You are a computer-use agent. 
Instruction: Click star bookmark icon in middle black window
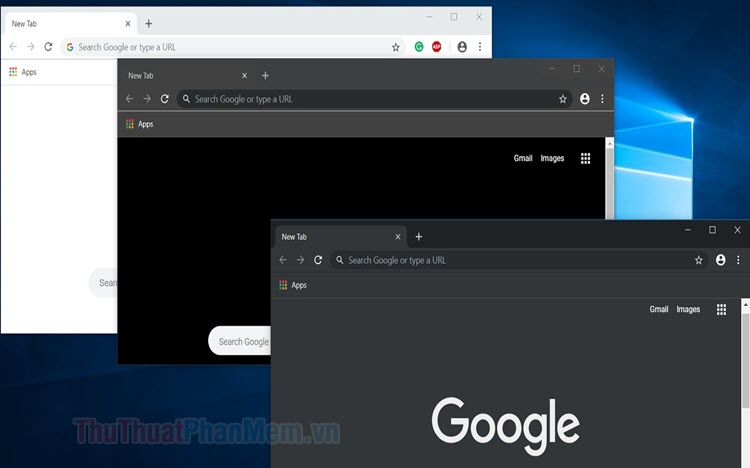click(562, 99)
